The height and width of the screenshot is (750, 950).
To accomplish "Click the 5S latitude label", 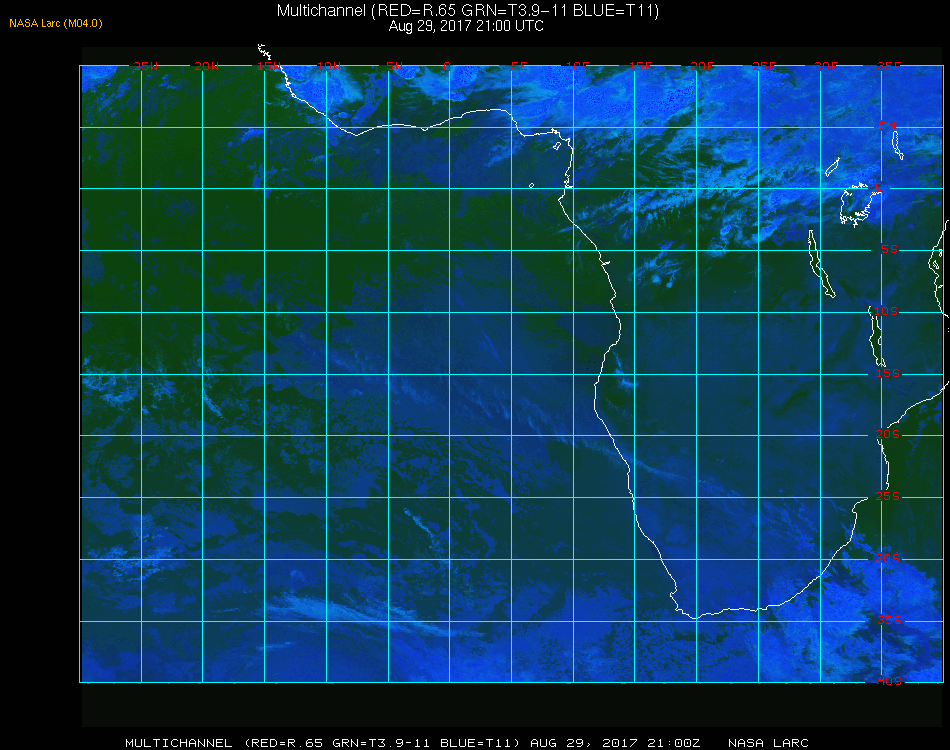I will pos(889,249).
